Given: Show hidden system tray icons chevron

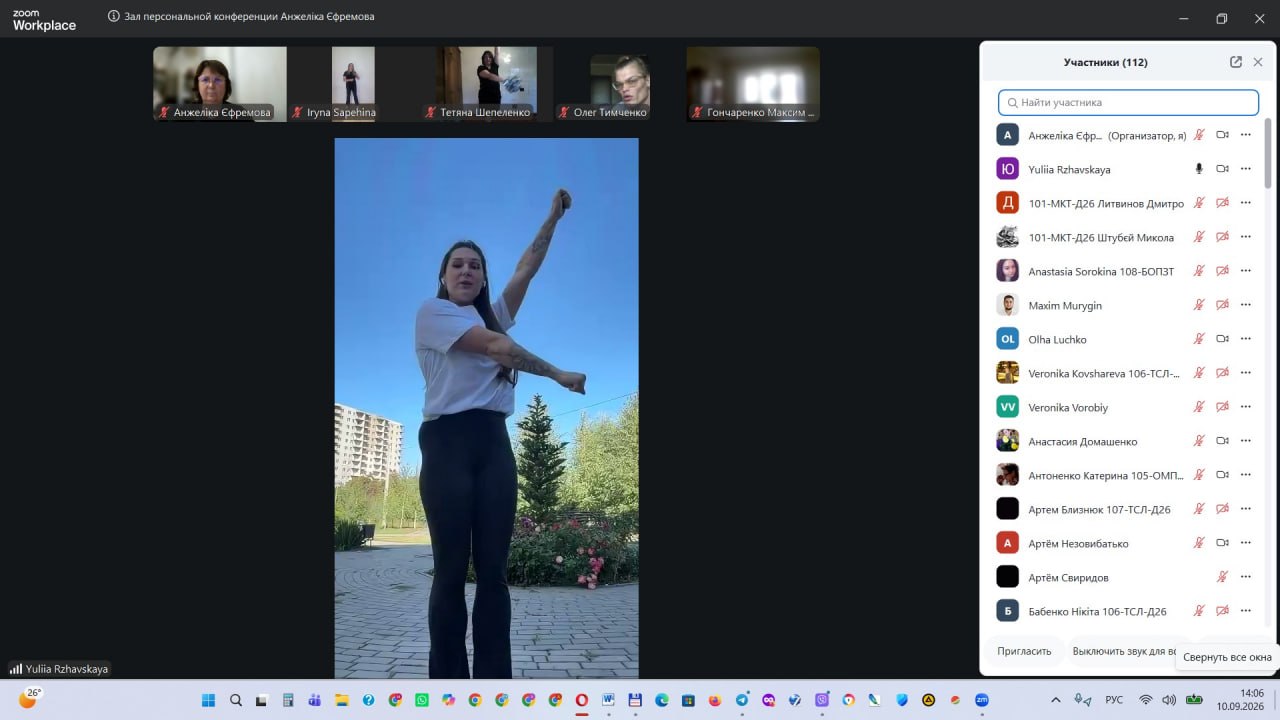Looking at the screenshot, I should click(1056, 700).
